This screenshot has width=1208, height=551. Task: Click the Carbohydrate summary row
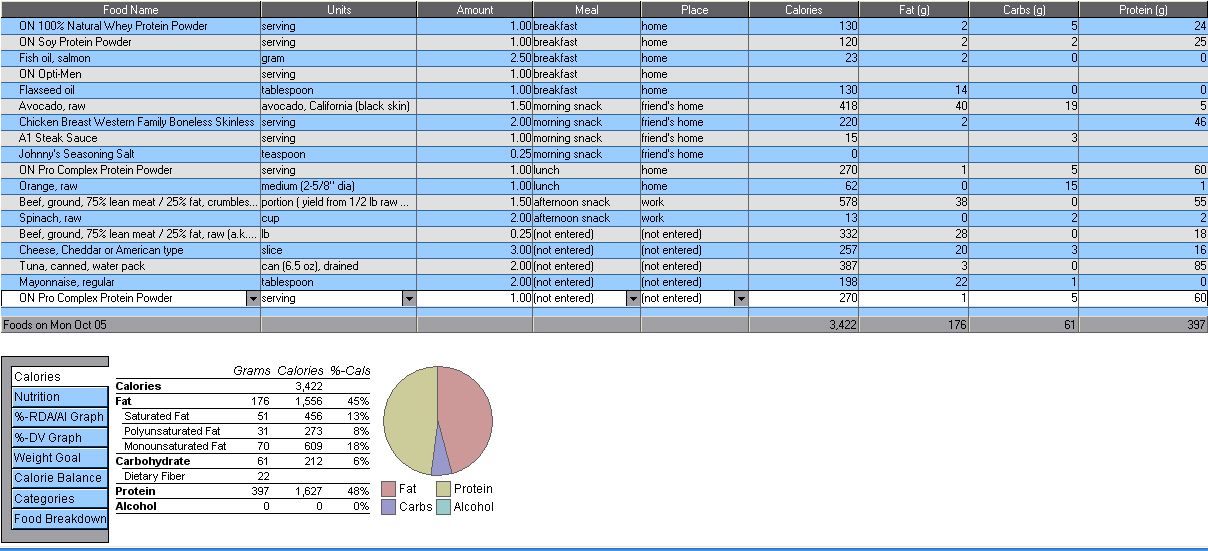coord(242,461)
